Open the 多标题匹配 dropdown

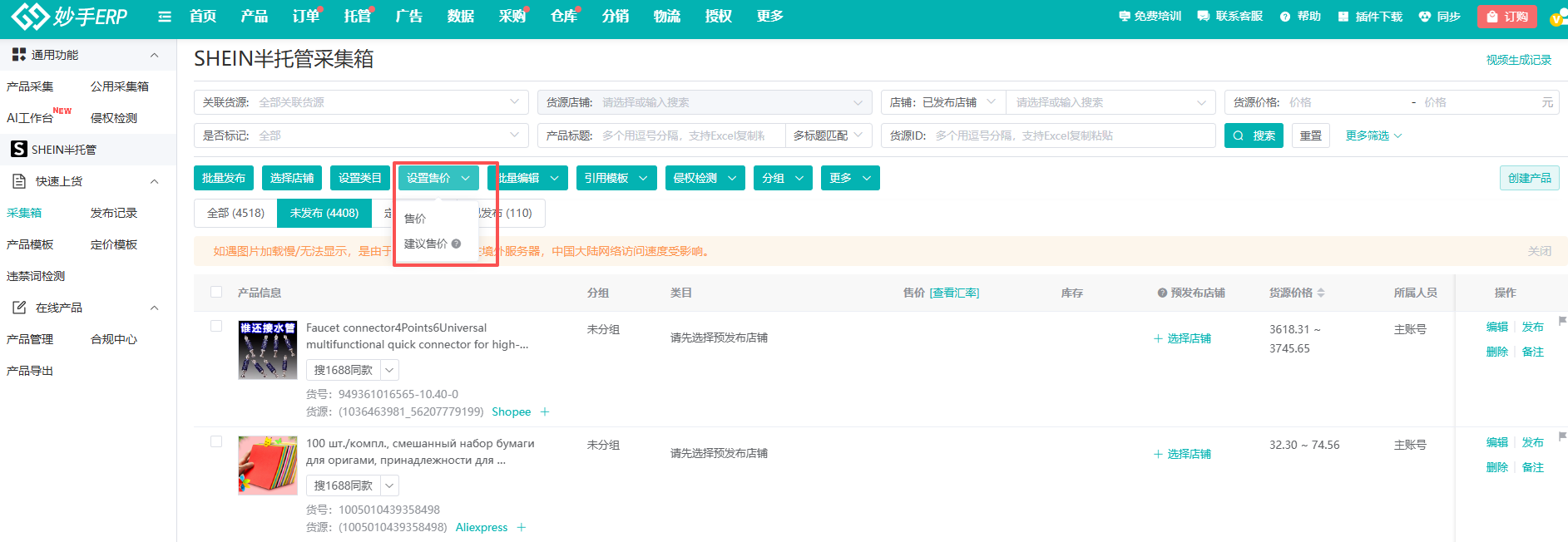(828, 135)
